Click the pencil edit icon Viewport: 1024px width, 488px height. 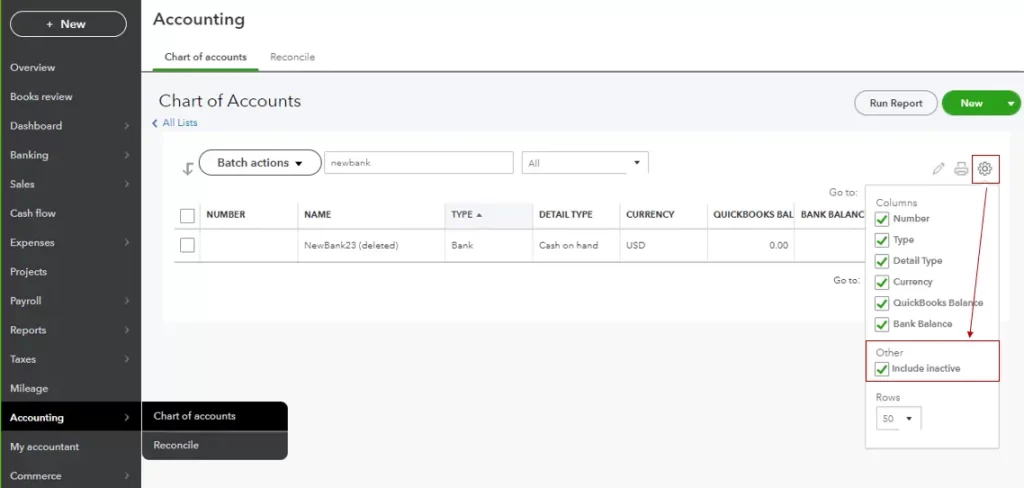pyautogui.click(x=938, y=169)
